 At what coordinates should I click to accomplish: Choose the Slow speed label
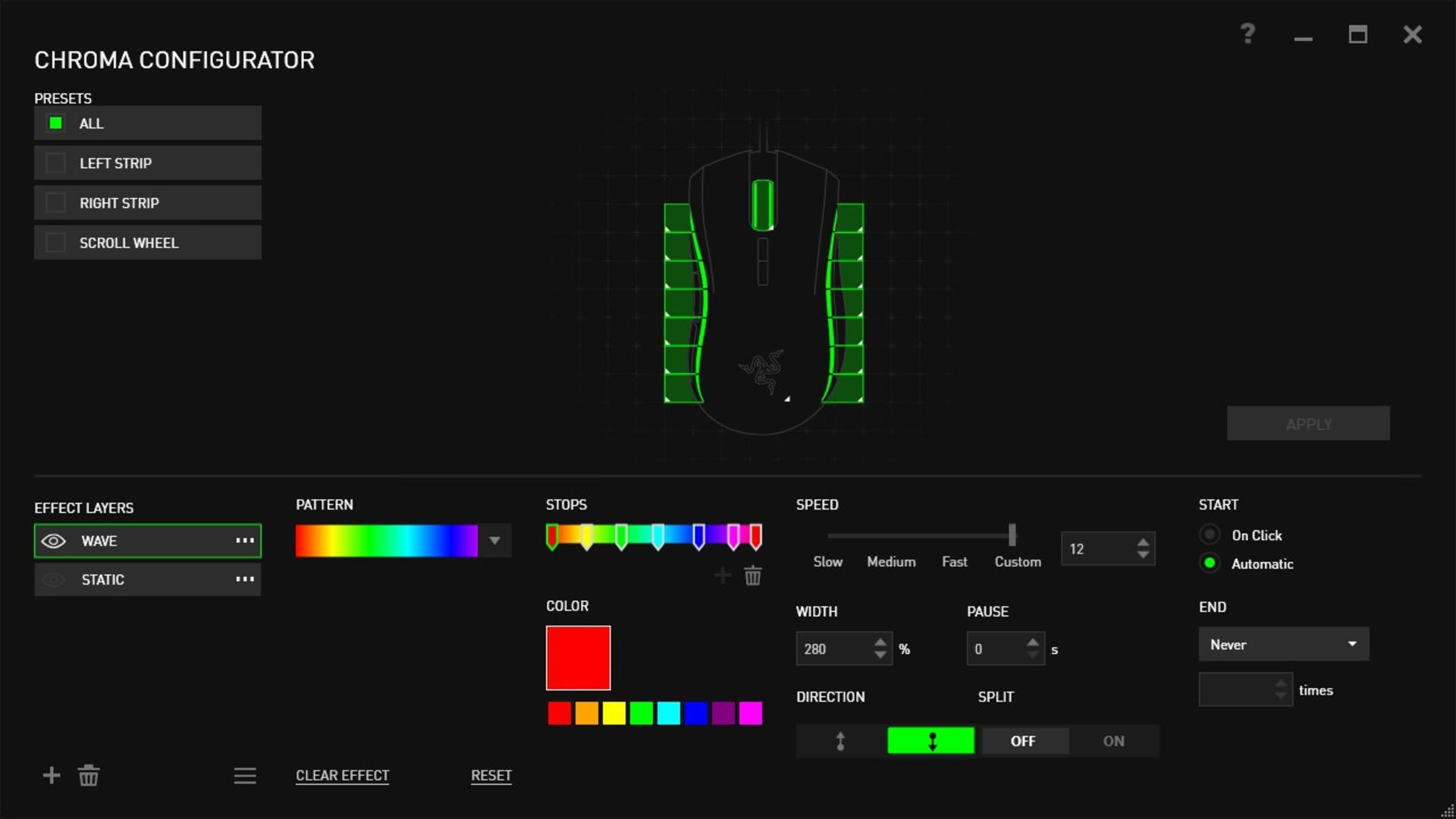pyautogui.click(x=827, y=562)
